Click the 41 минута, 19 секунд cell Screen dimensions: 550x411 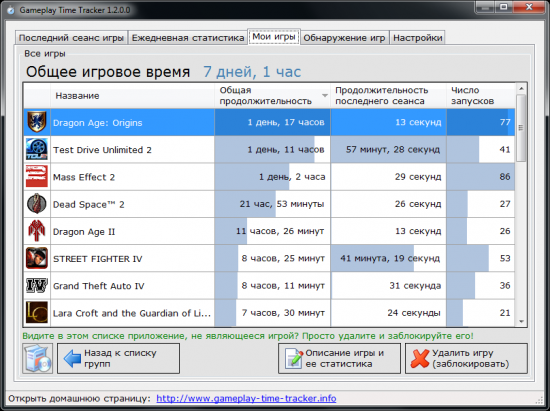[388, 258]
